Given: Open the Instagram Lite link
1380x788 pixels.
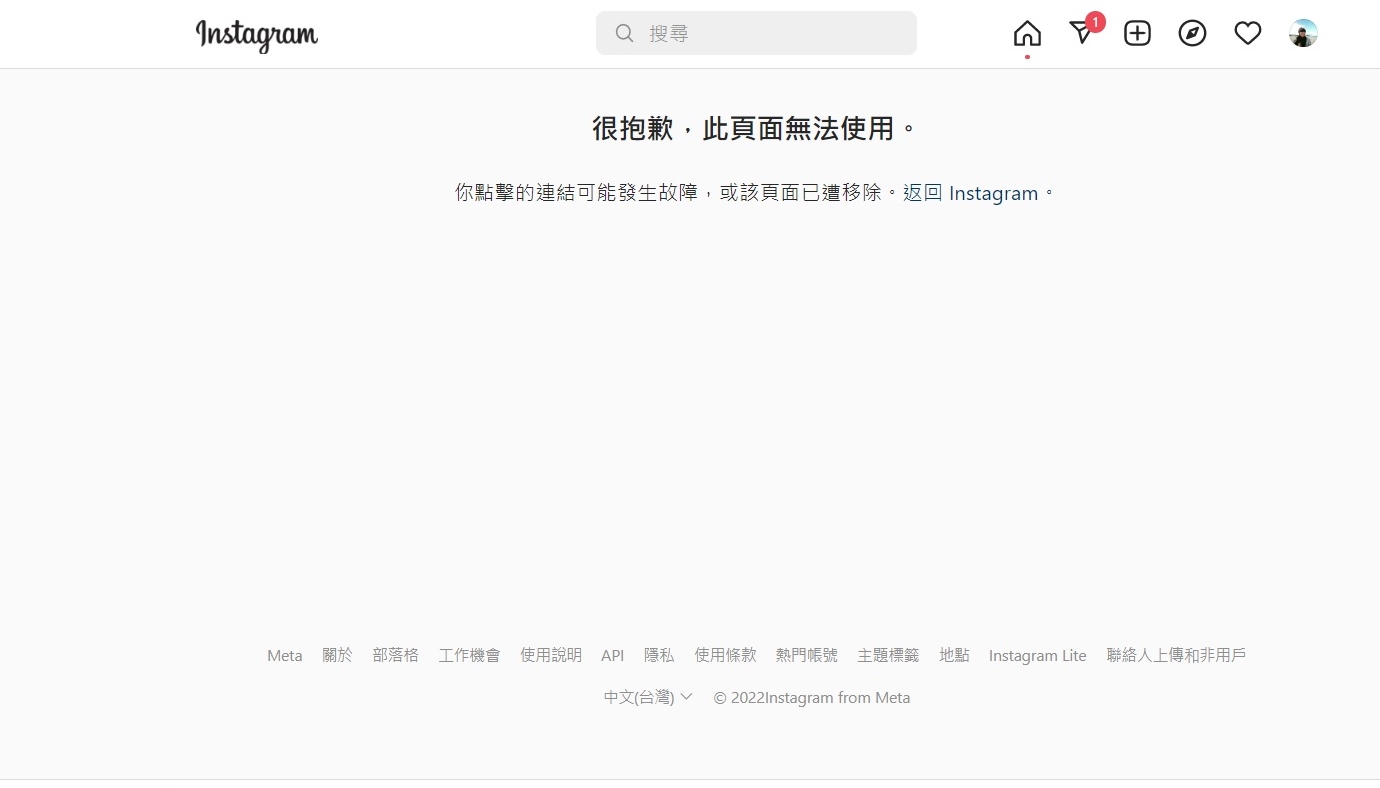Looking at the screenshot, I should 1037,655.
